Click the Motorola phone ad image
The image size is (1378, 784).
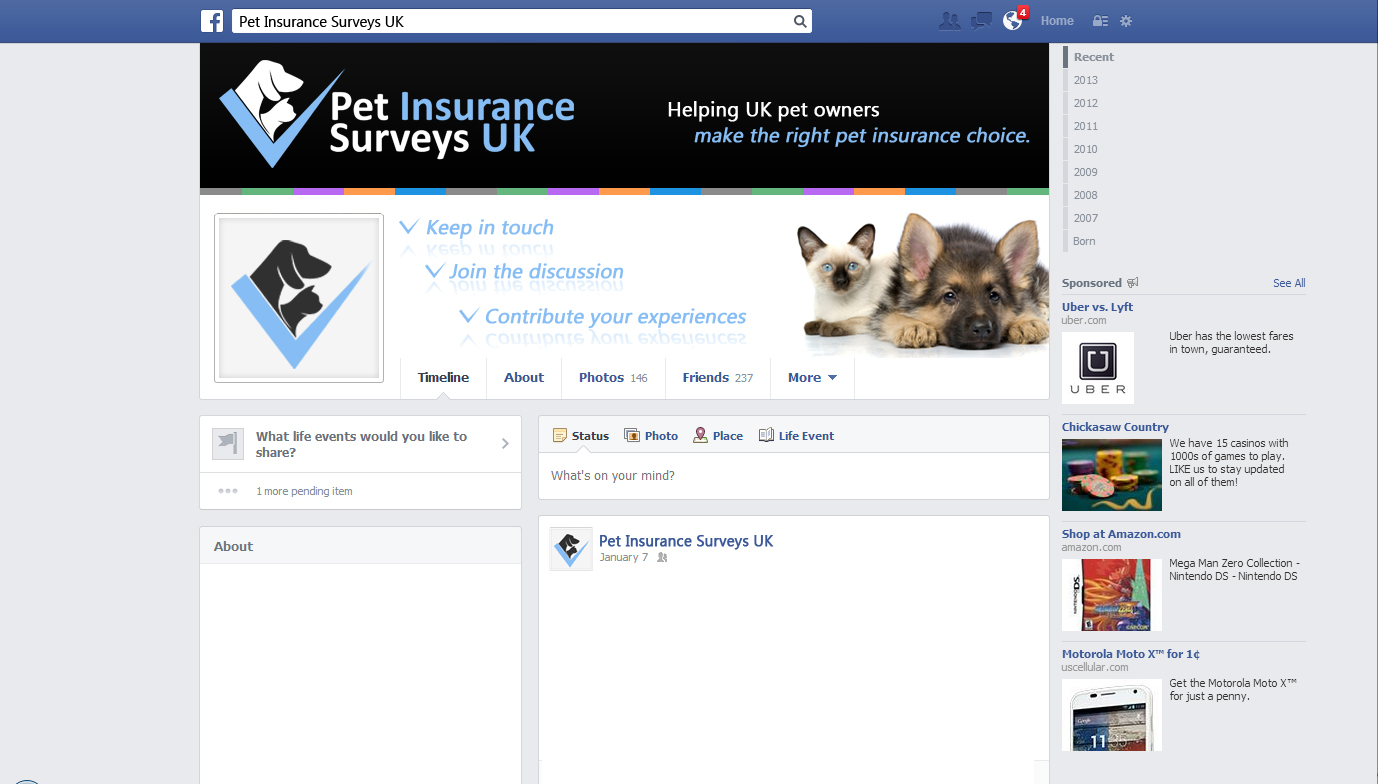pyautogui.click(x=1112, y=715)
